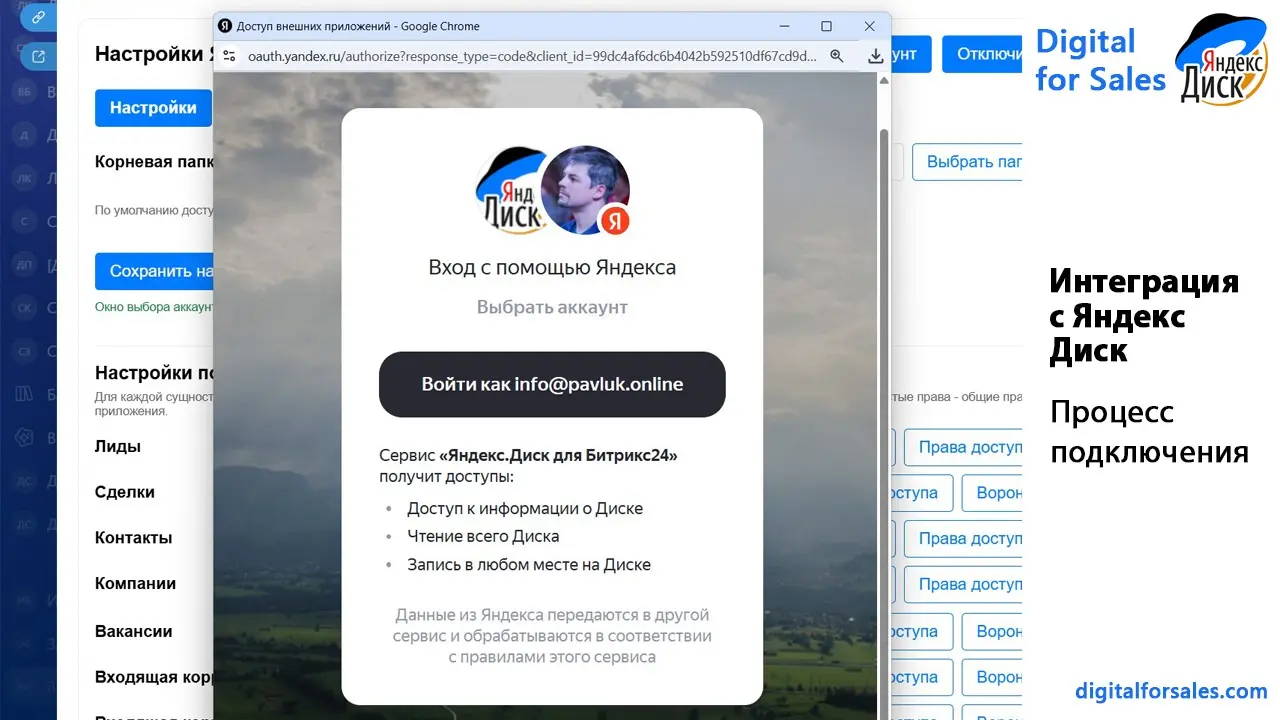
Task: Open "Права доступ" button in the Лиды row
Action: (x=963, y=447)
